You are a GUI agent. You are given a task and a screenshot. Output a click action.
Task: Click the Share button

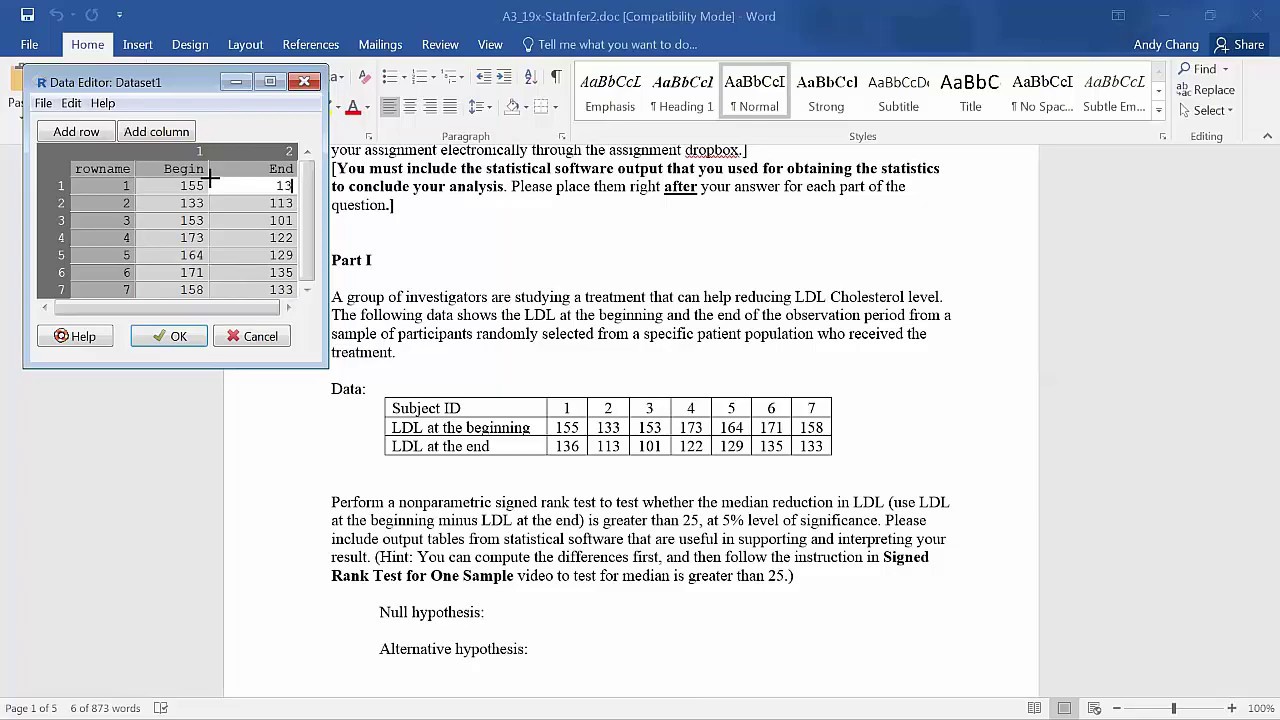click(1239, 44)
